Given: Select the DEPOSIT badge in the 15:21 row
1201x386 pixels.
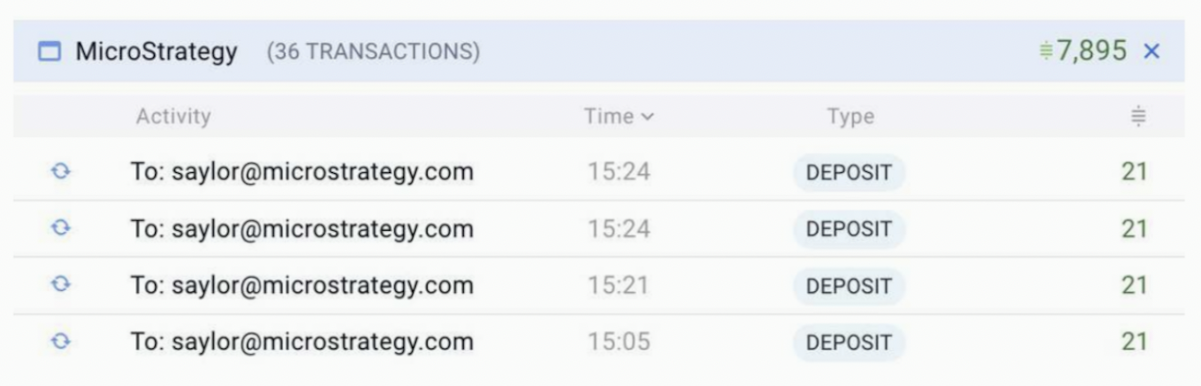Looking at the screenshot, I should point(849,286).
